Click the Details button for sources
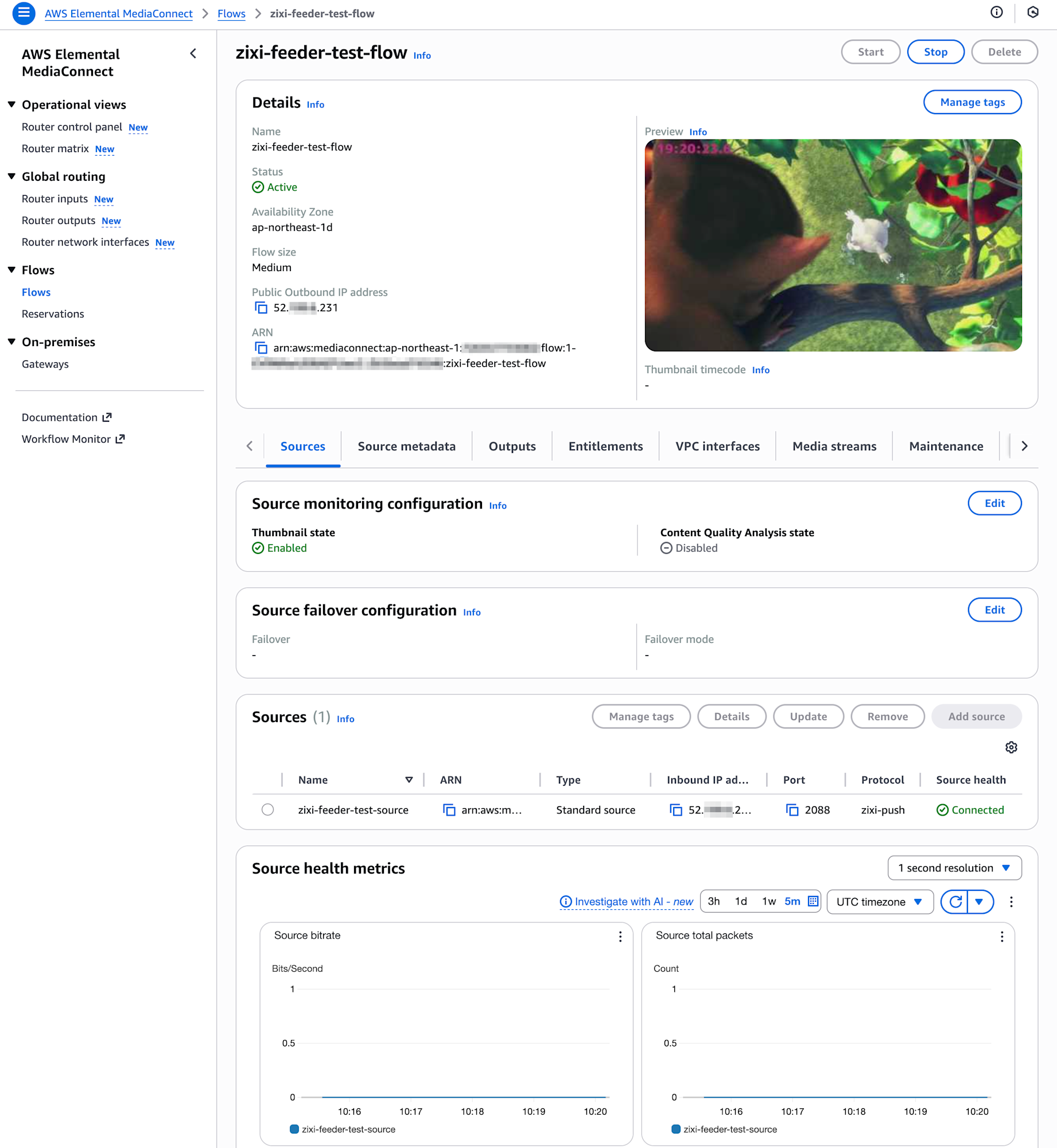The image size is (1057, 1148). [x=732, y=716]
